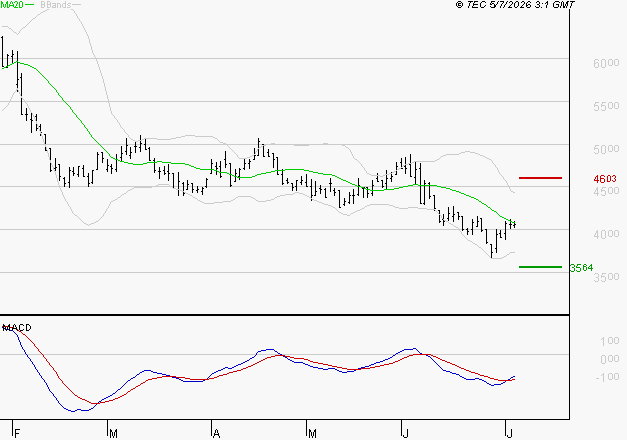Screen dimensions: 627x440
Task: Click the BBands legend label
Action: click(x=56, y=5)
